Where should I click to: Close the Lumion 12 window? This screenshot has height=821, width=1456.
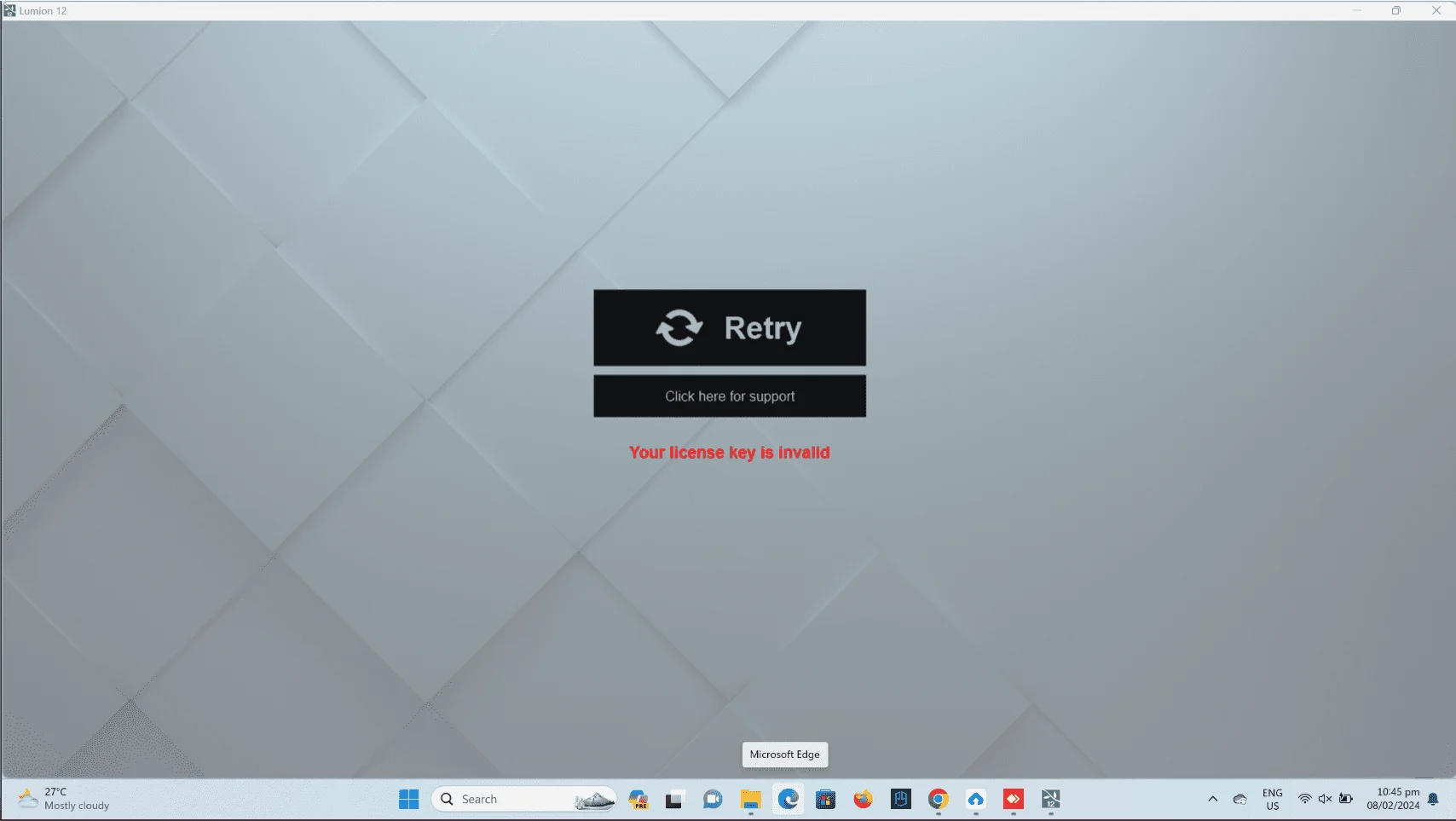(1436, 10)
